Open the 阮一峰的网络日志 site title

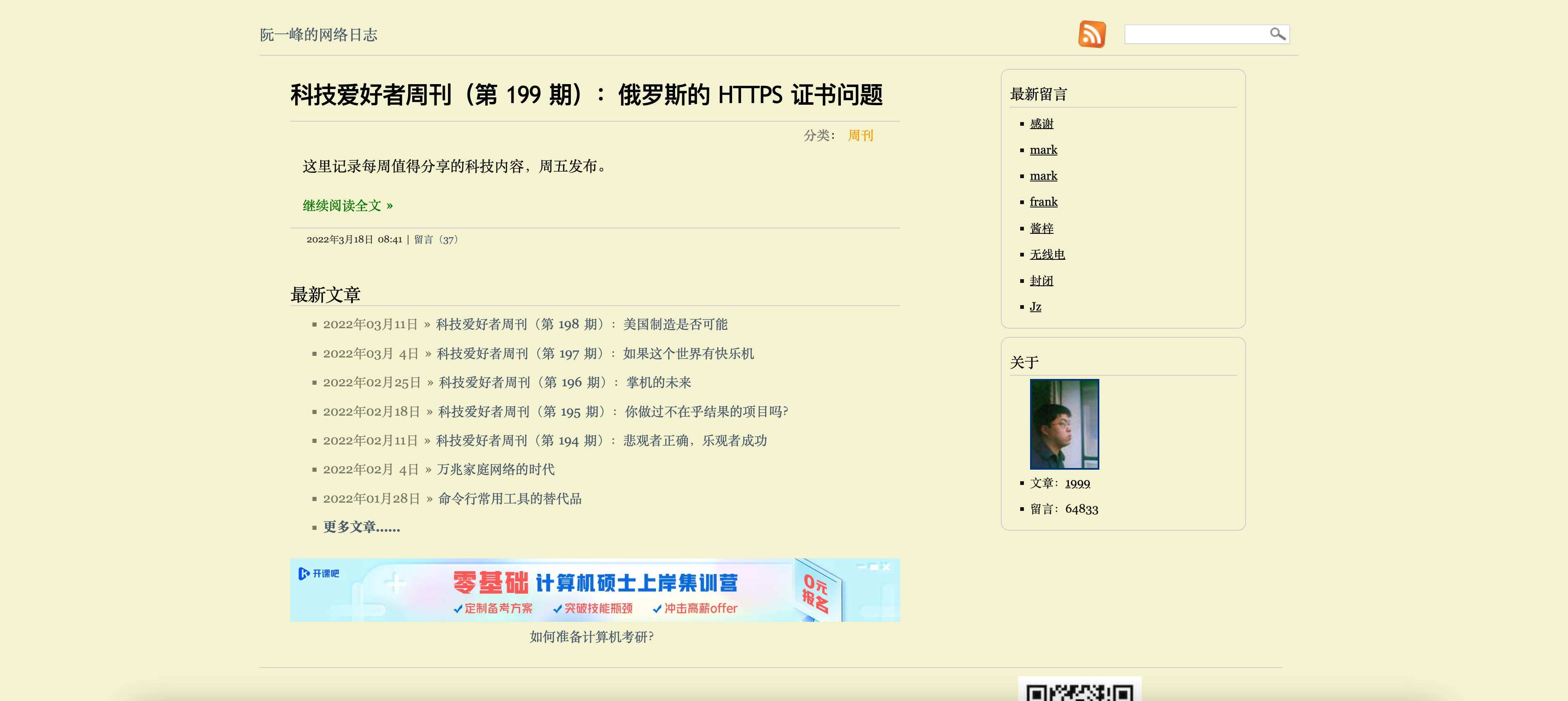coord(318,35)
